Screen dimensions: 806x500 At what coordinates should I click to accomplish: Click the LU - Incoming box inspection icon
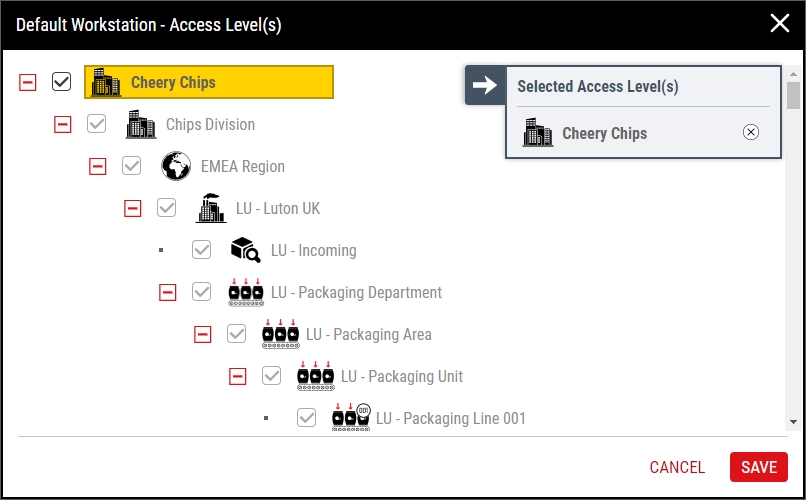(x=246, y=251)
